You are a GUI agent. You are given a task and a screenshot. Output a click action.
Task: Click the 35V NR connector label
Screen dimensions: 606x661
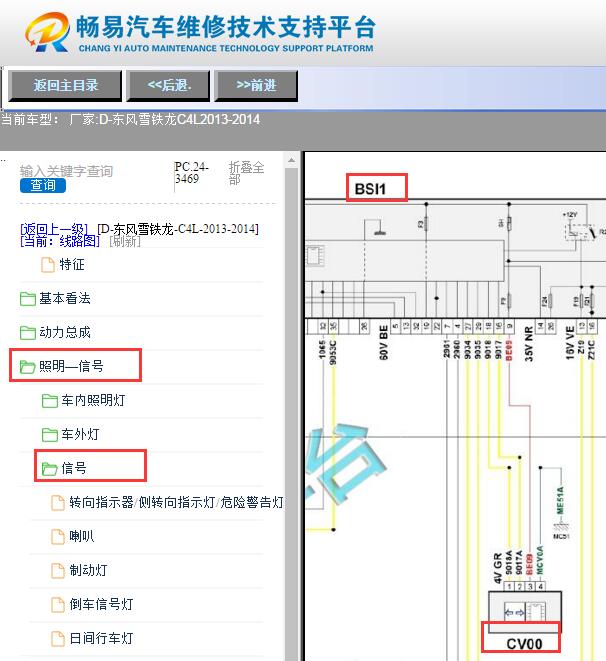tap(529, 344)
